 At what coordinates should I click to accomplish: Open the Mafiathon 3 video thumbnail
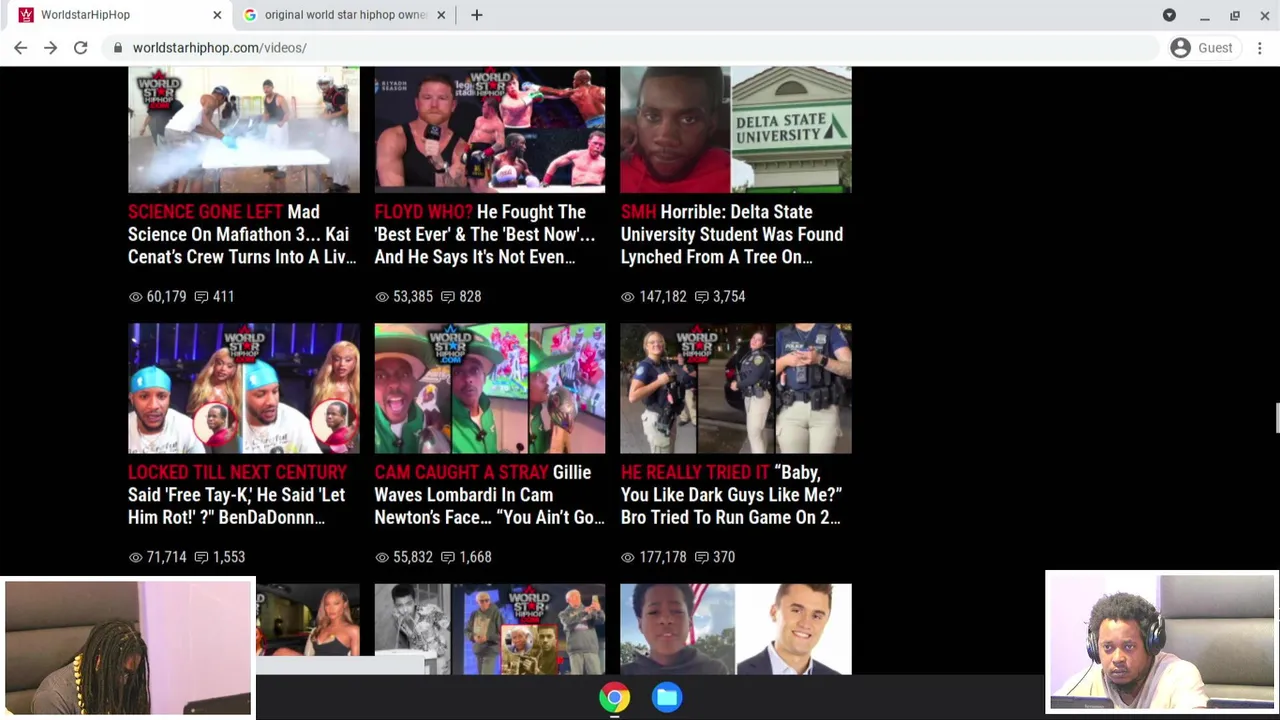[x=244, y=129]
